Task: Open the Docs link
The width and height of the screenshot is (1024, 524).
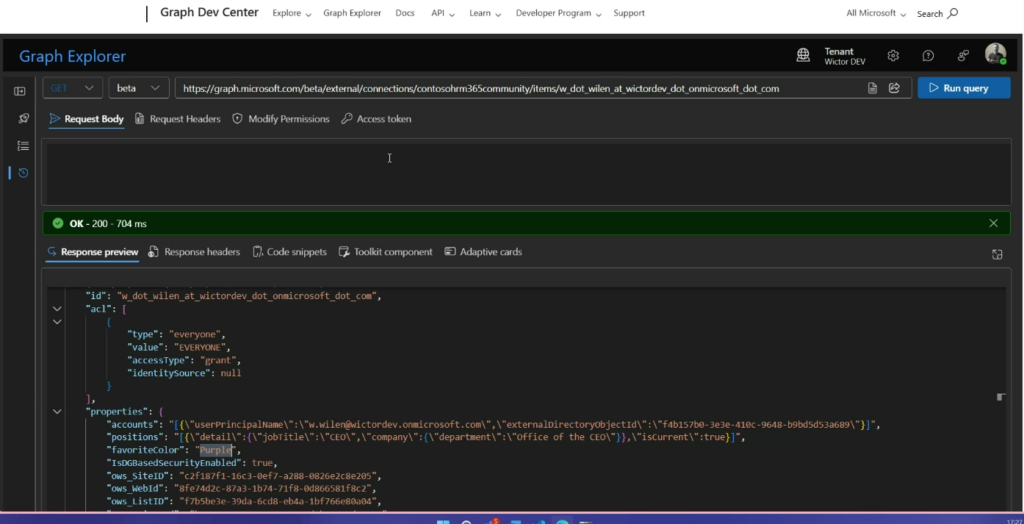Action: pos(405,13)
